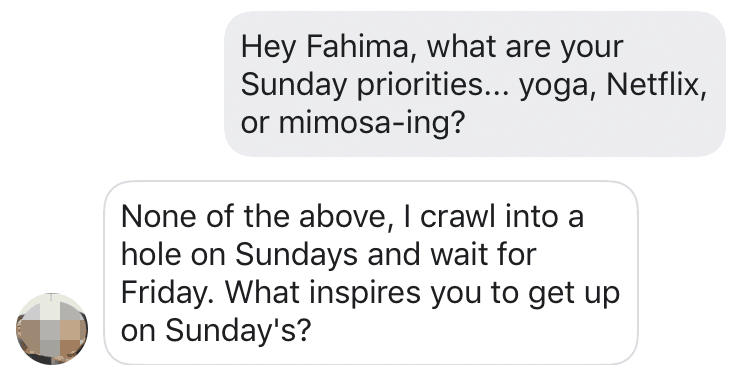Tap the word "Netflix" in the sent message
The width and height of the screenshot is (750, 386).
[655, 85]
